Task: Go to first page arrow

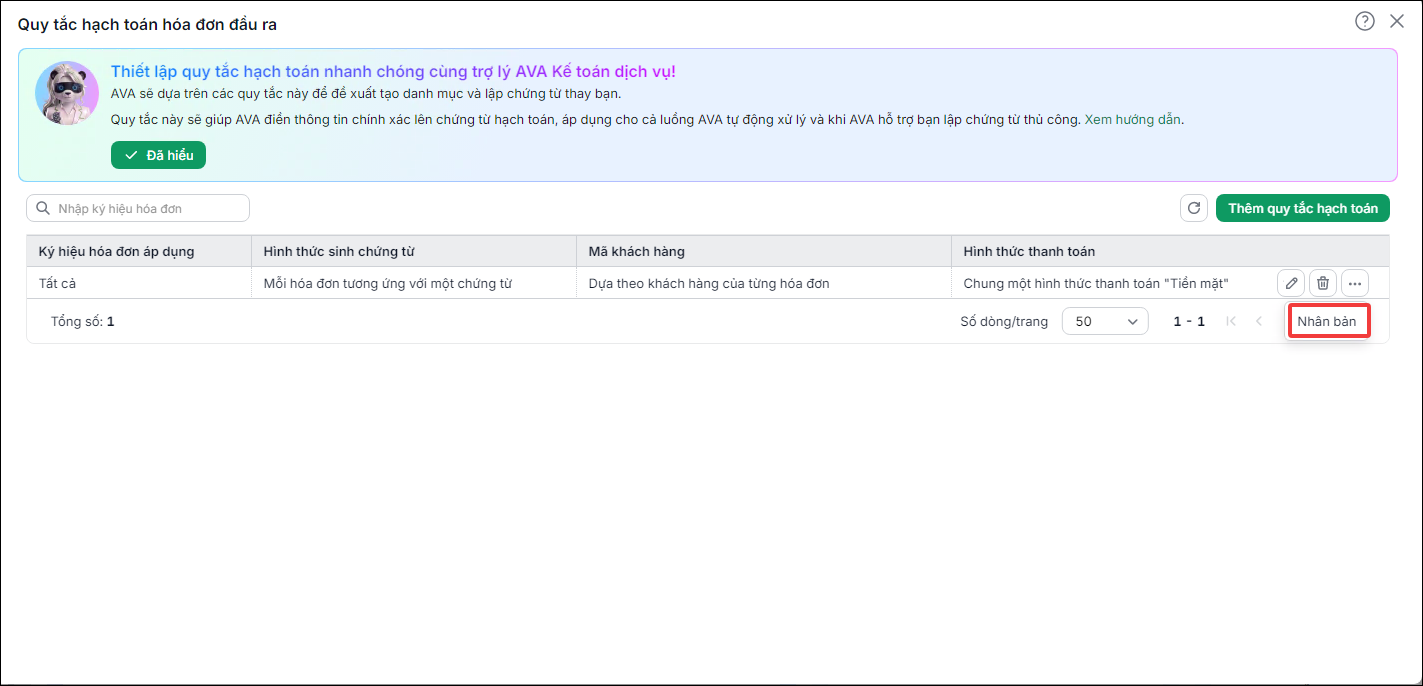Action: point(1231,321)
